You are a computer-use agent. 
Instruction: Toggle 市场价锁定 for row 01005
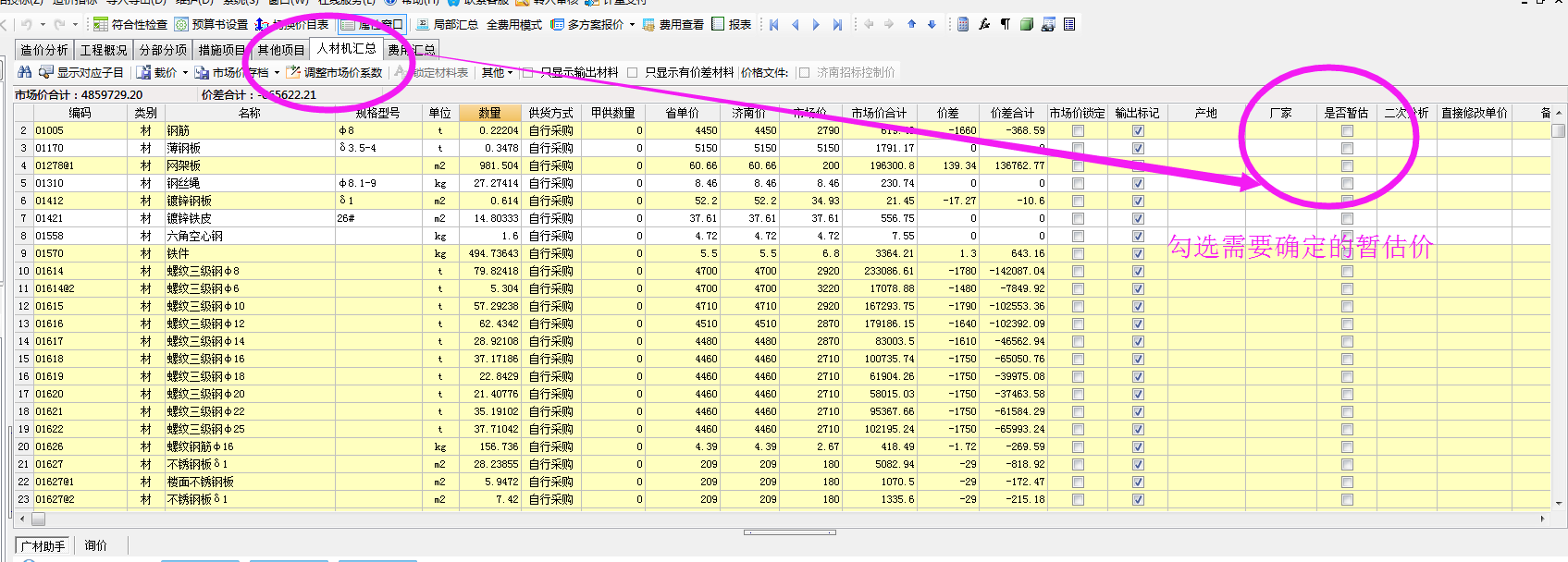[x=1078, y=131]
